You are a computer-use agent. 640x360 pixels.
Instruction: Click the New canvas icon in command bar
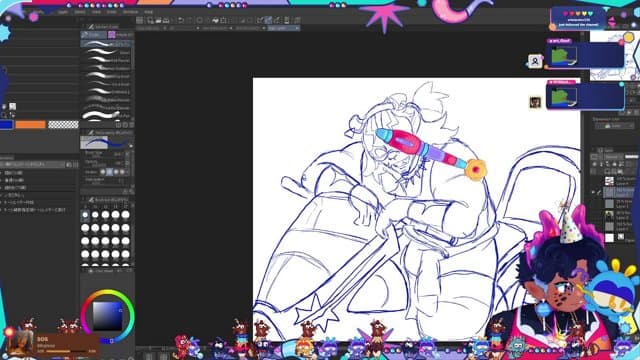(150, 20)
